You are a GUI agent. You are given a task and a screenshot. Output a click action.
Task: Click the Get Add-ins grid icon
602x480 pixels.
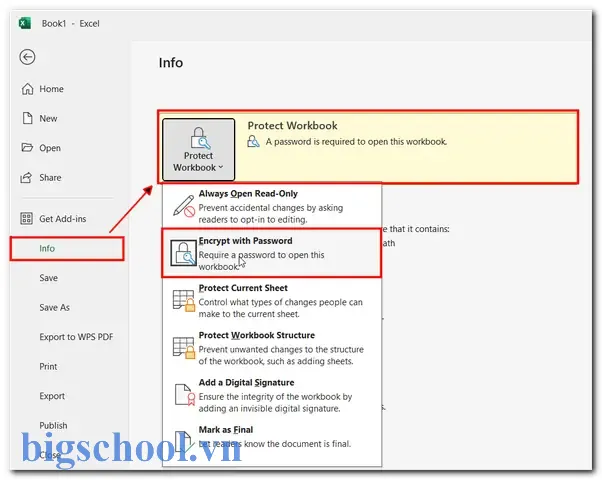(26, 218)
